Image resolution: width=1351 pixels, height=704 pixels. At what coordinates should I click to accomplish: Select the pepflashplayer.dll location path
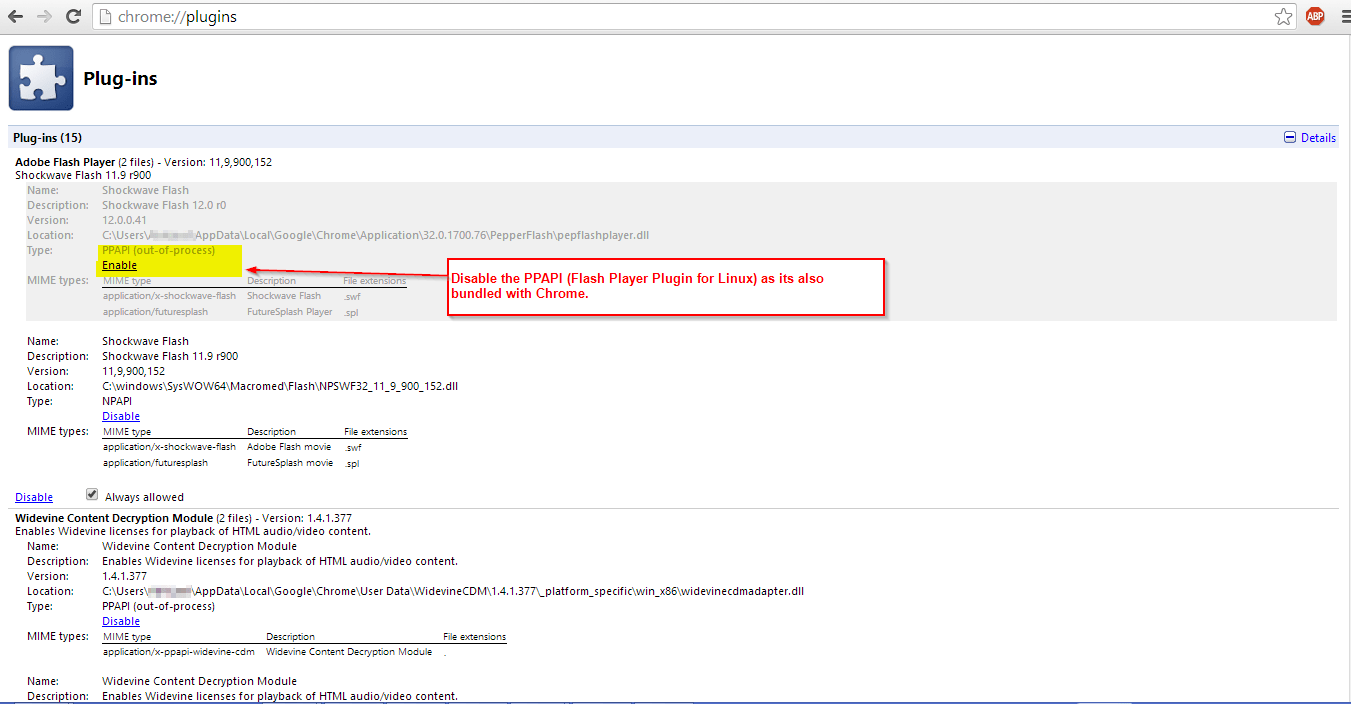pos(376,235)
